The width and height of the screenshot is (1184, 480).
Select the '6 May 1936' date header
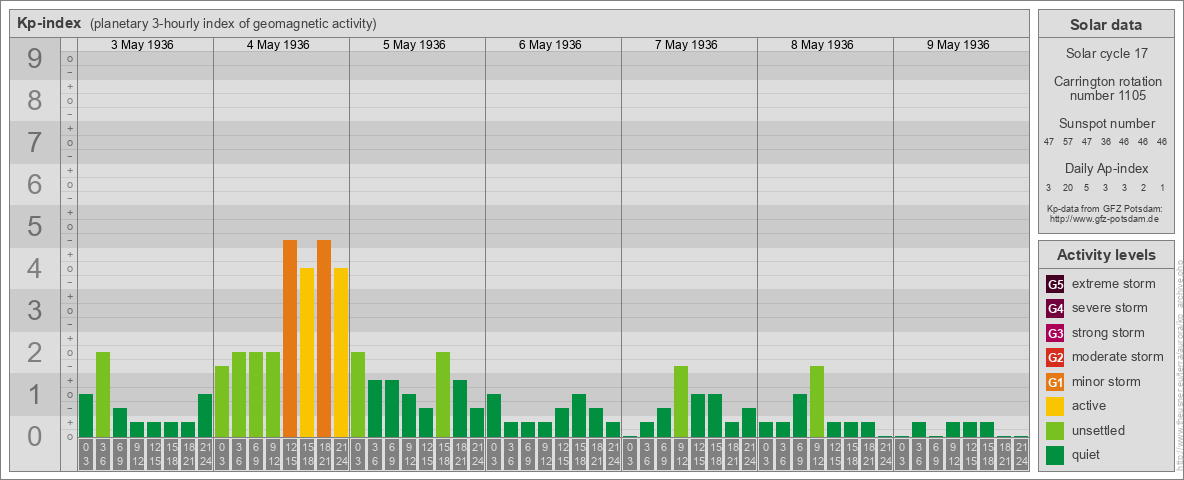pyautogui.click(x=550, y=45)
